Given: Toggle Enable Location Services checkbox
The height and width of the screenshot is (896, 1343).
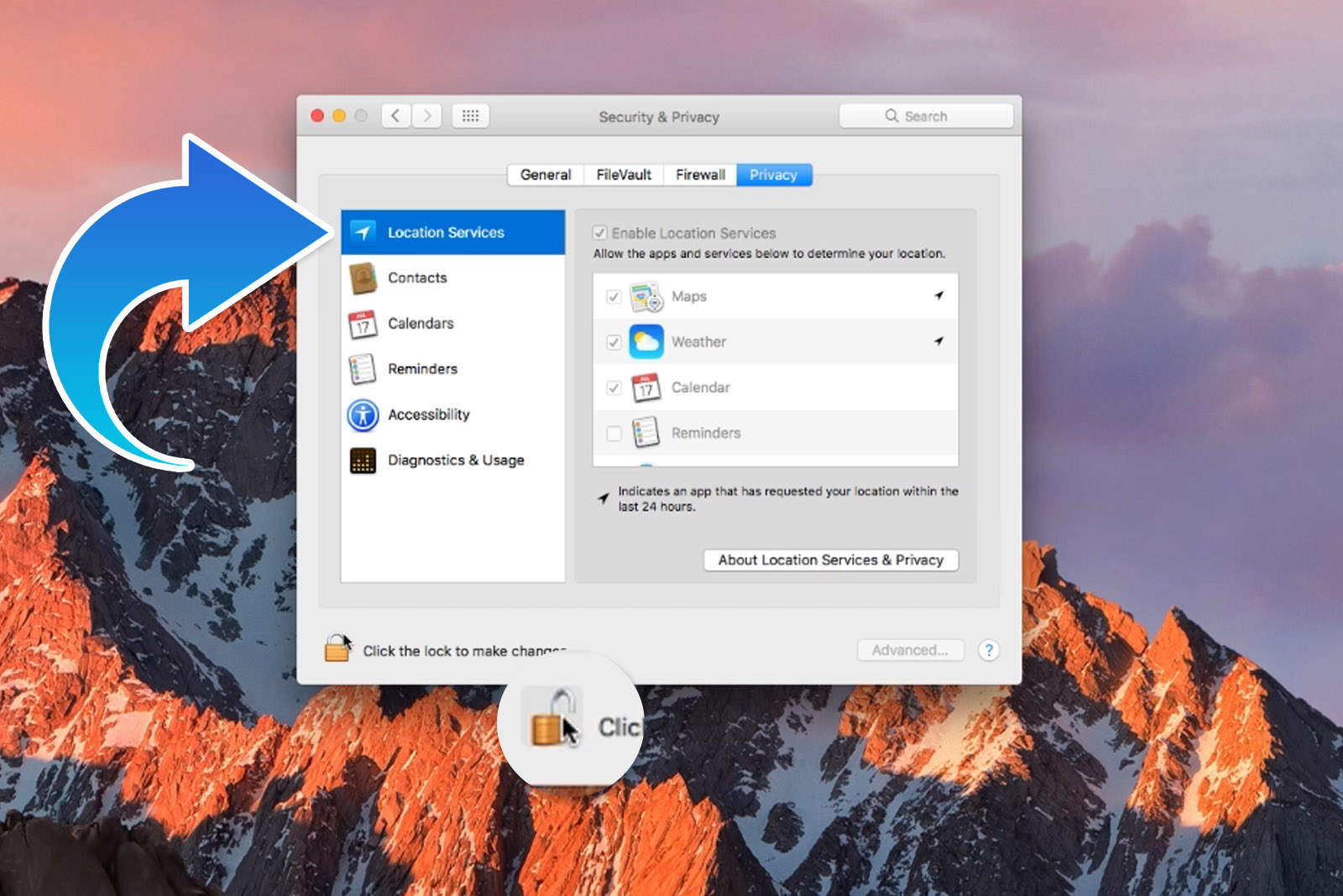Looking at the screenshot, I should coord(600,233).
